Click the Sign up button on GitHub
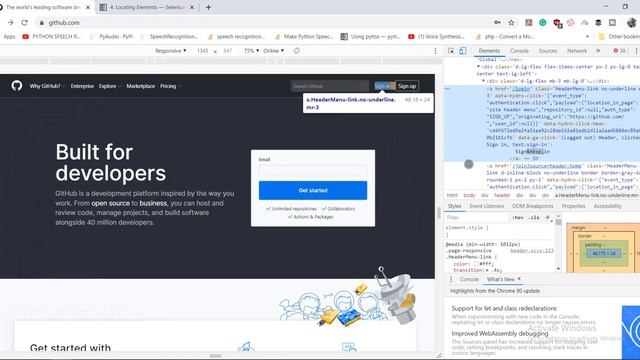Viewport: 640px width, 360px height. tap(407, 86)
